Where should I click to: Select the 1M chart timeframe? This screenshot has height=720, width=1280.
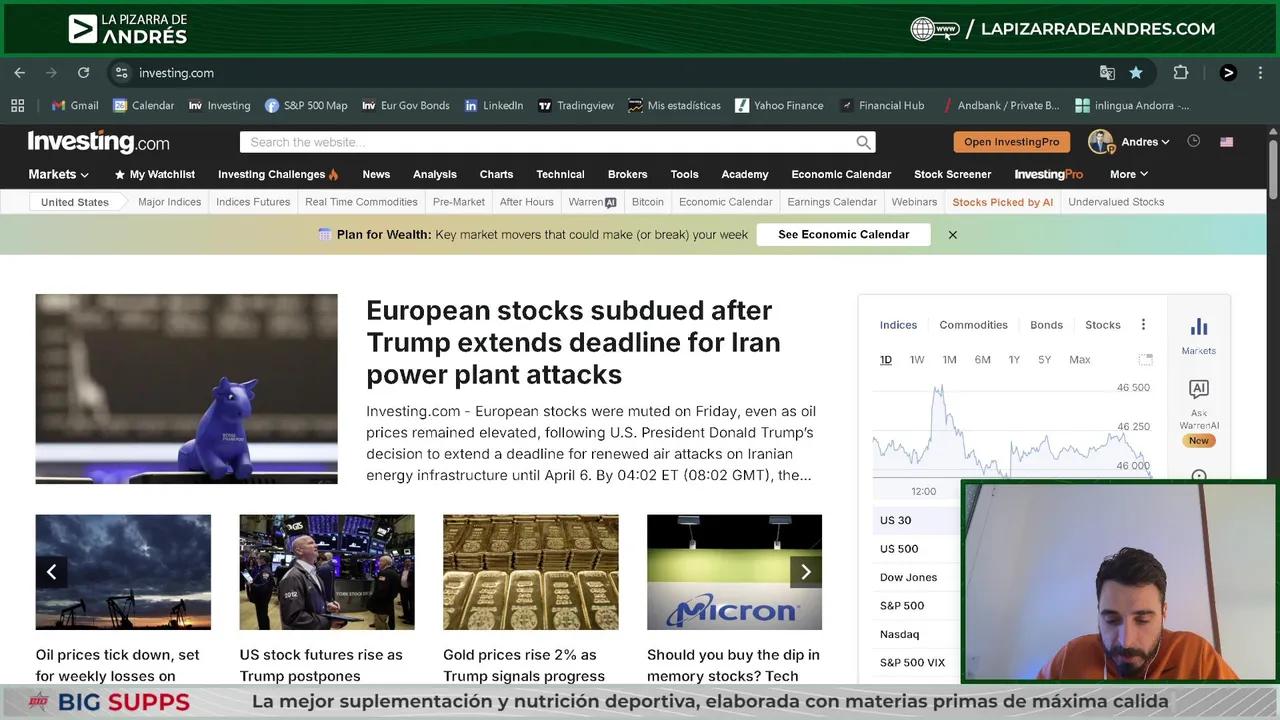tap(949, 360)
